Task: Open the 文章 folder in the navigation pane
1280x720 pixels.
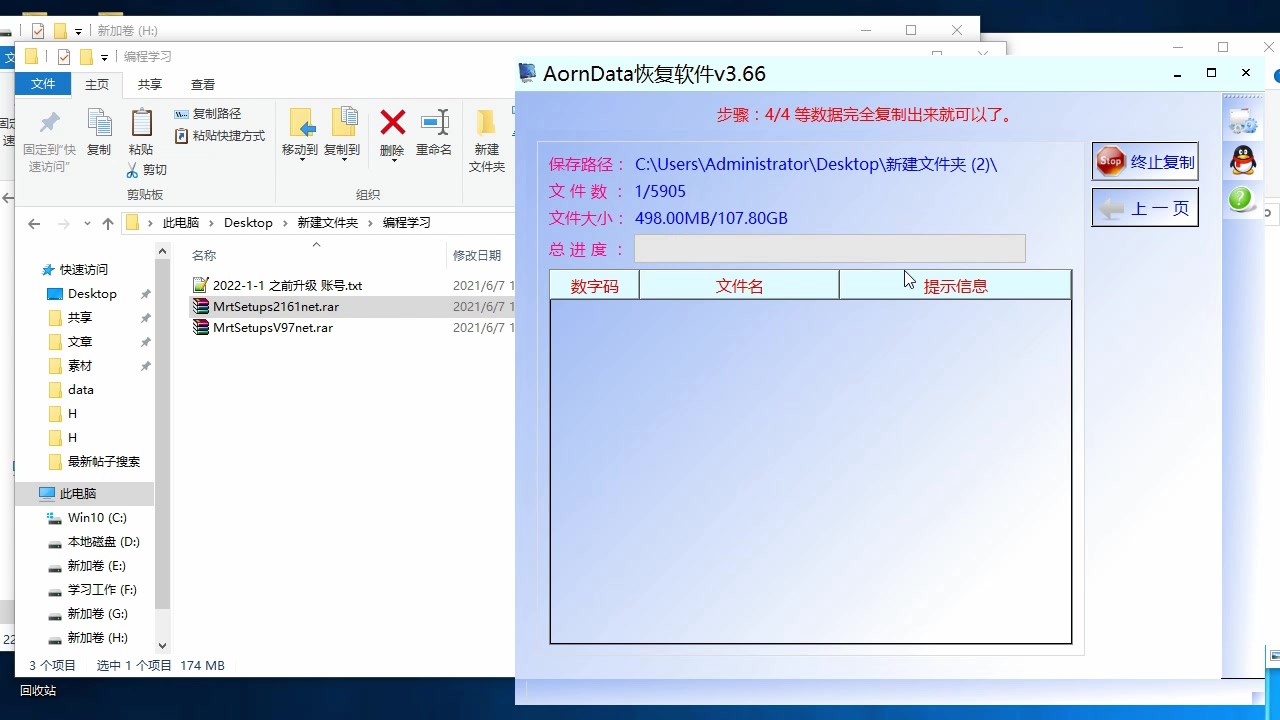Action: click(x=80, y=342)
